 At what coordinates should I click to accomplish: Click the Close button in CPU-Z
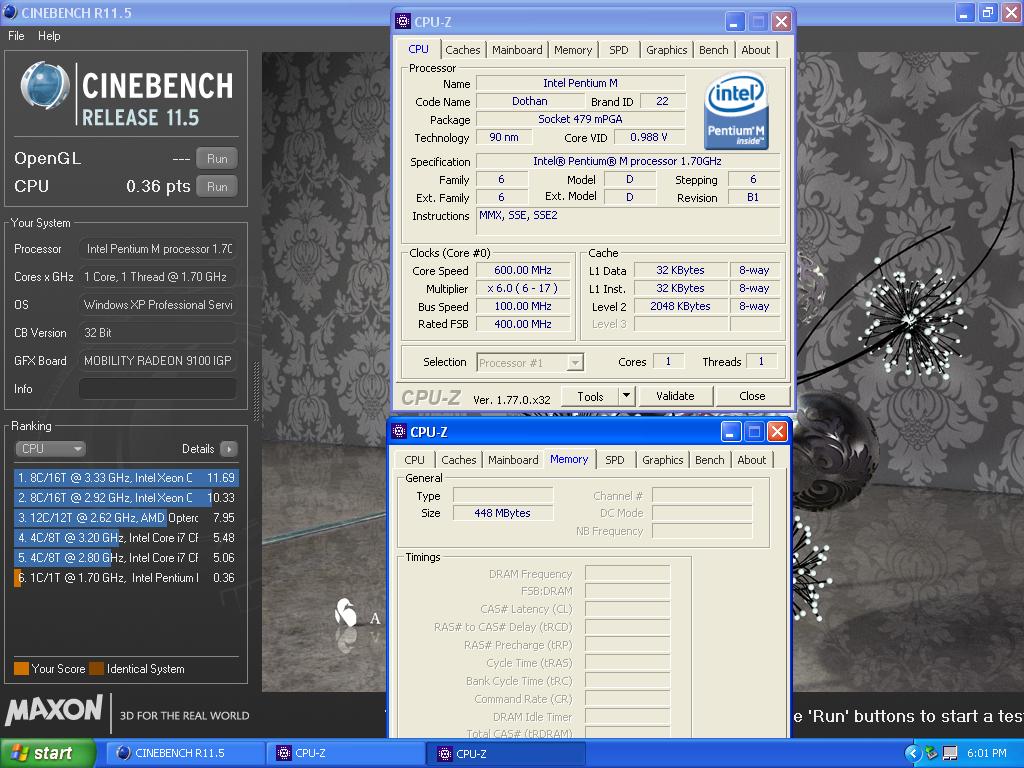(x=752, y=396)
